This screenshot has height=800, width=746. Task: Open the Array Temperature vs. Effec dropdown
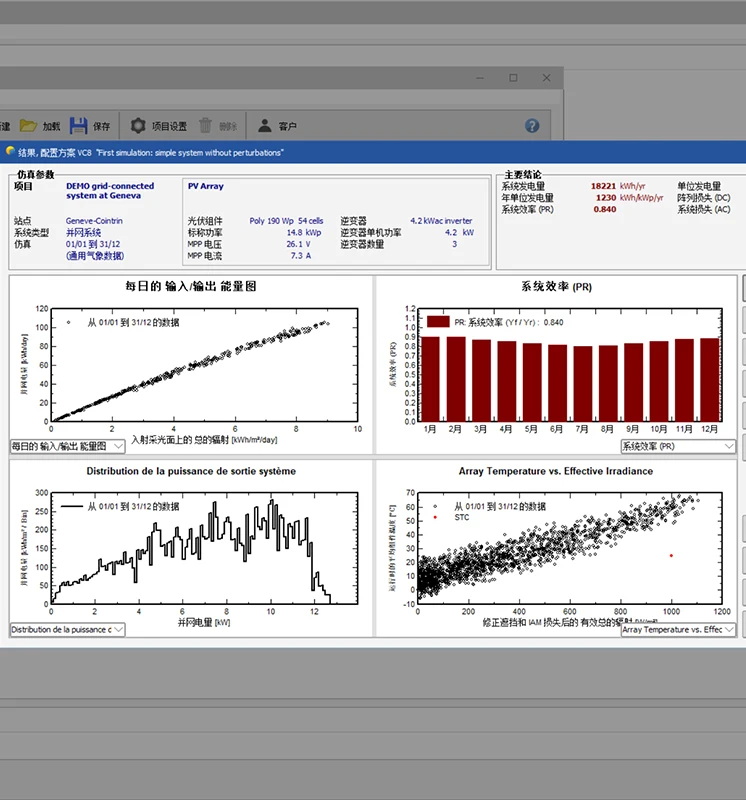coord(678,630)
